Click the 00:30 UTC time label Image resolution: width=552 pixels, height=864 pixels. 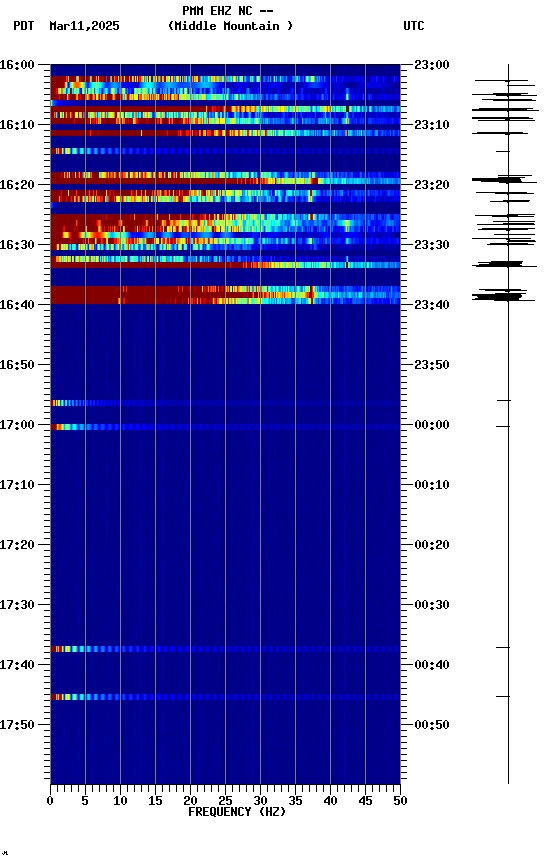coord(432,605)
